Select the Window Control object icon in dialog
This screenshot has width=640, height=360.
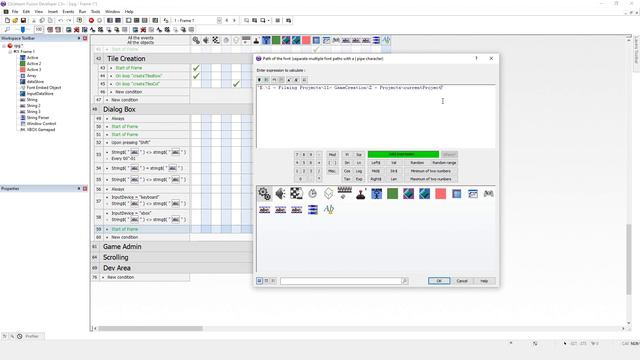tap(473, 193)
